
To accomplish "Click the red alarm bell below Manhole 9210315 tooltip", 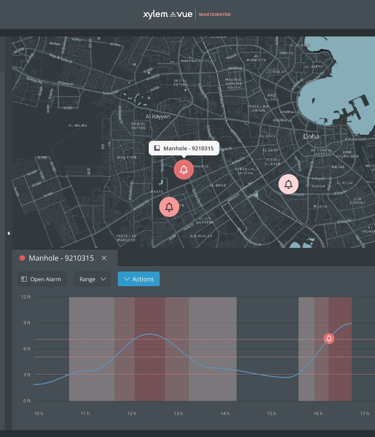I will click(x=184, y=170).
